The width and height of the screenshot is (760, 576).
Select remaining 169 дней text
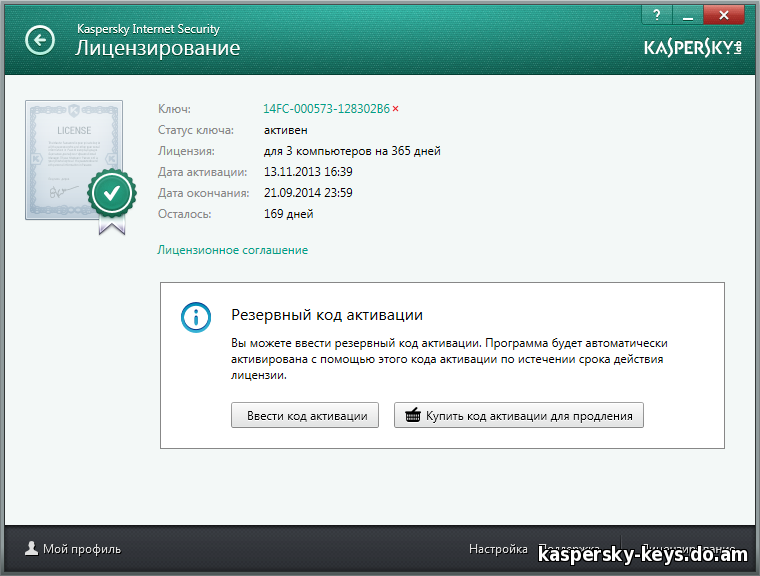click(x=288, y=214)
